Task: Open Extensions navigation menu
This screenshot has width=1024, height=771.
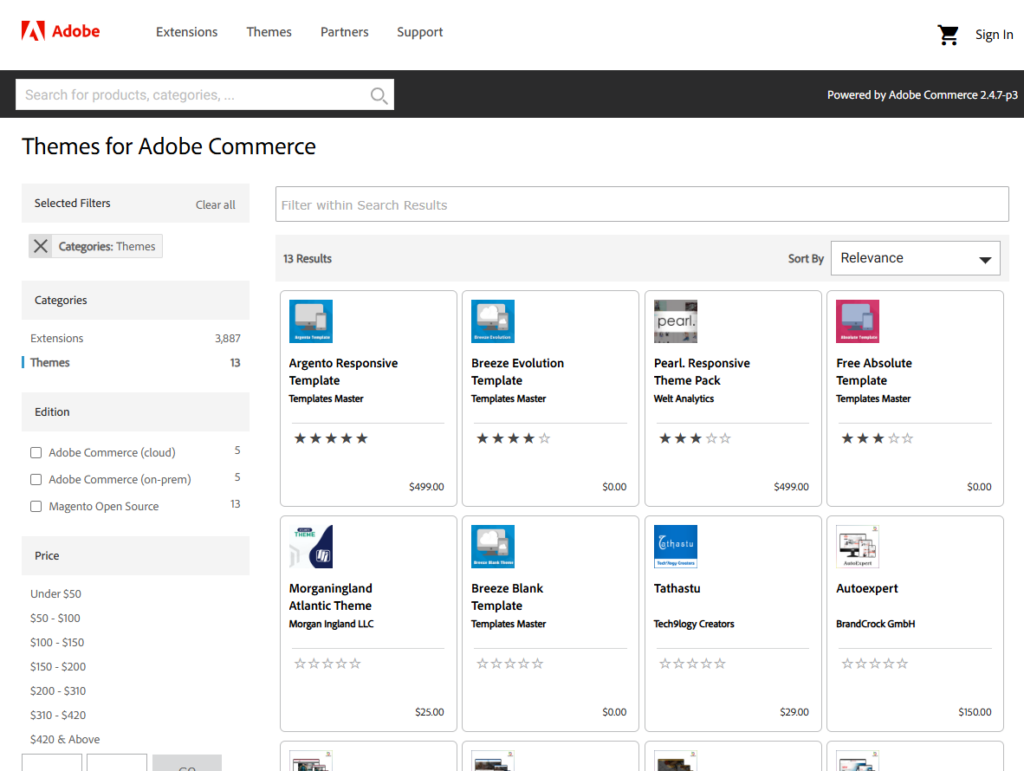Action: pyautogui.click(x=187, y=32)
